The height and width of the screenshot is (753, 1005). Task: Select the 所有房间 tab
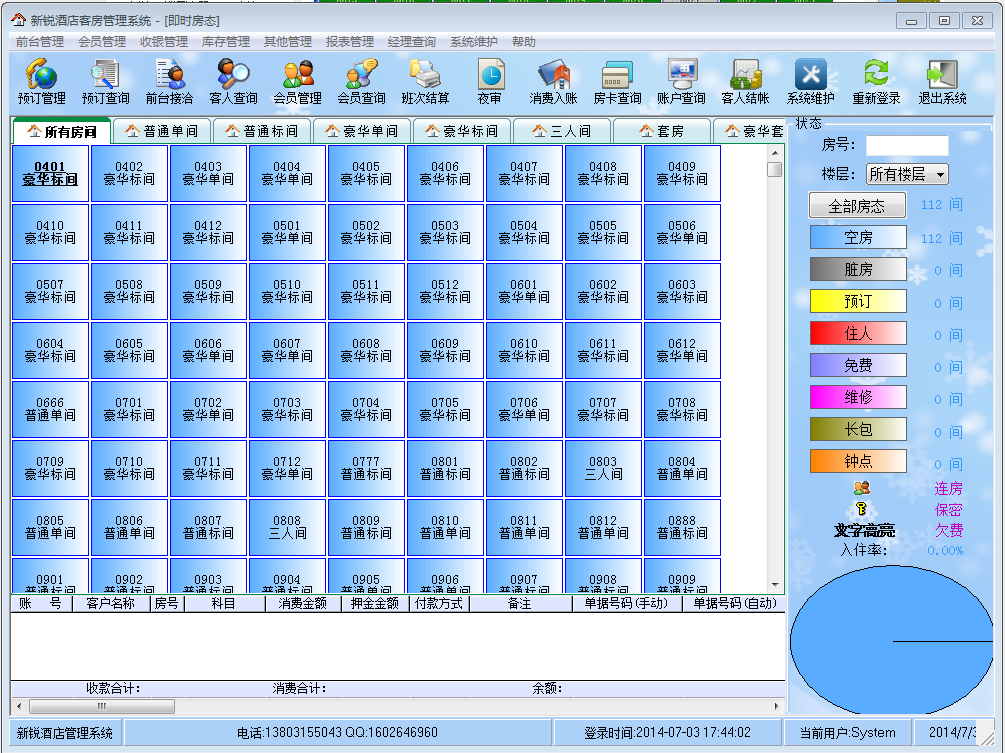(62, 131)
